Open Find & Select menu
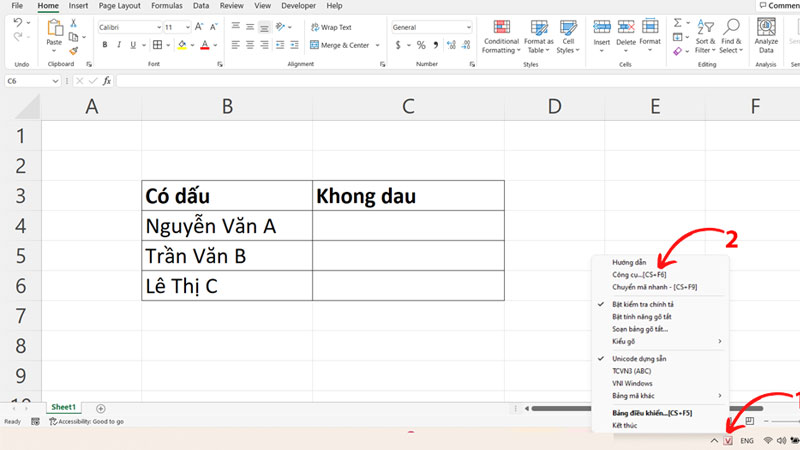800x450 pixels. (x=732, y=36)
